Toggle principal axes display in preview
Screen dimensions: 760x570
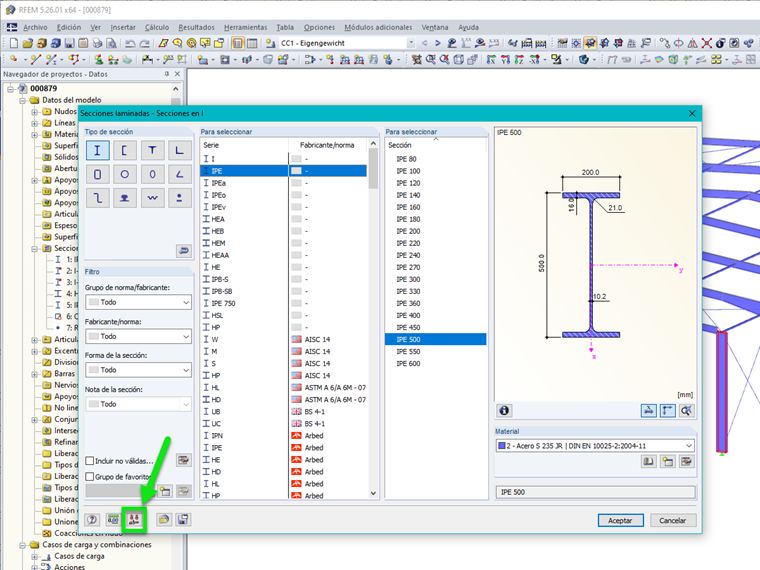[x=668, y=411]
